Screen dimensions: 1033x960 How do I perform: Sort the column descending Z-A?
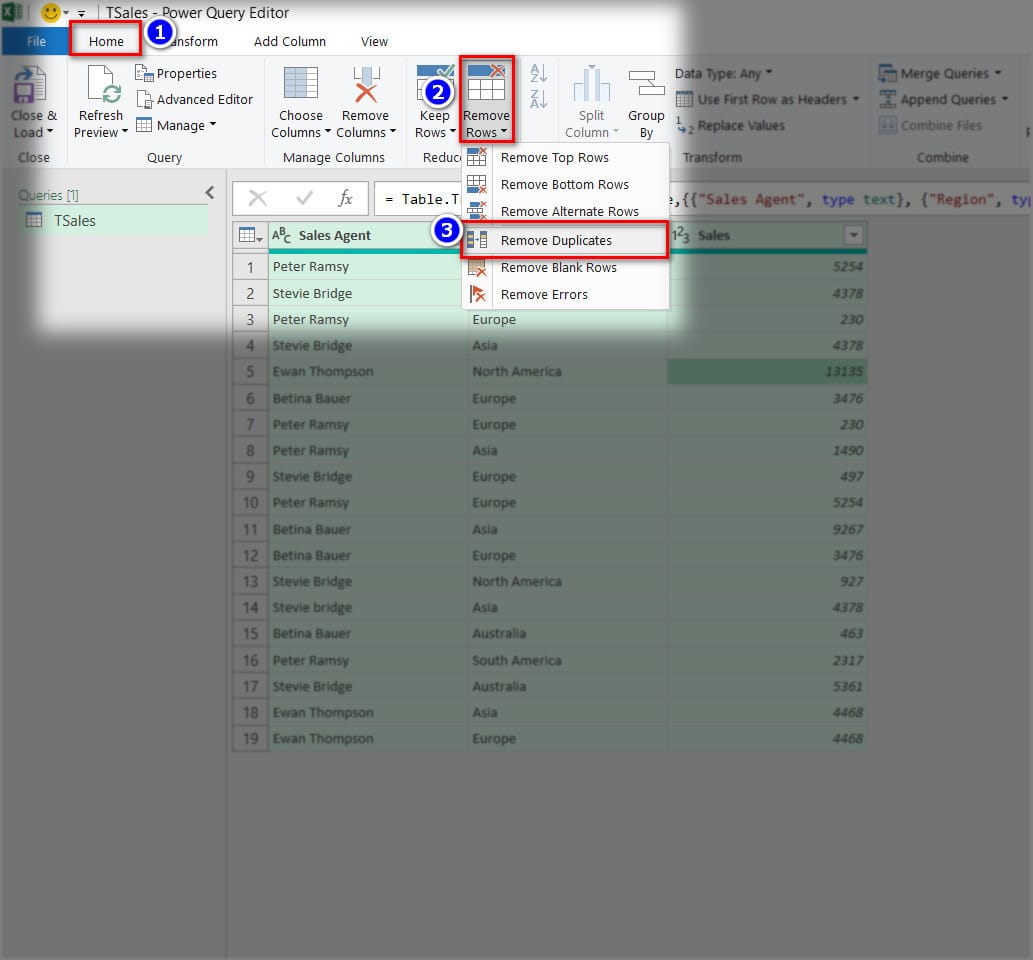coord(537,98)
